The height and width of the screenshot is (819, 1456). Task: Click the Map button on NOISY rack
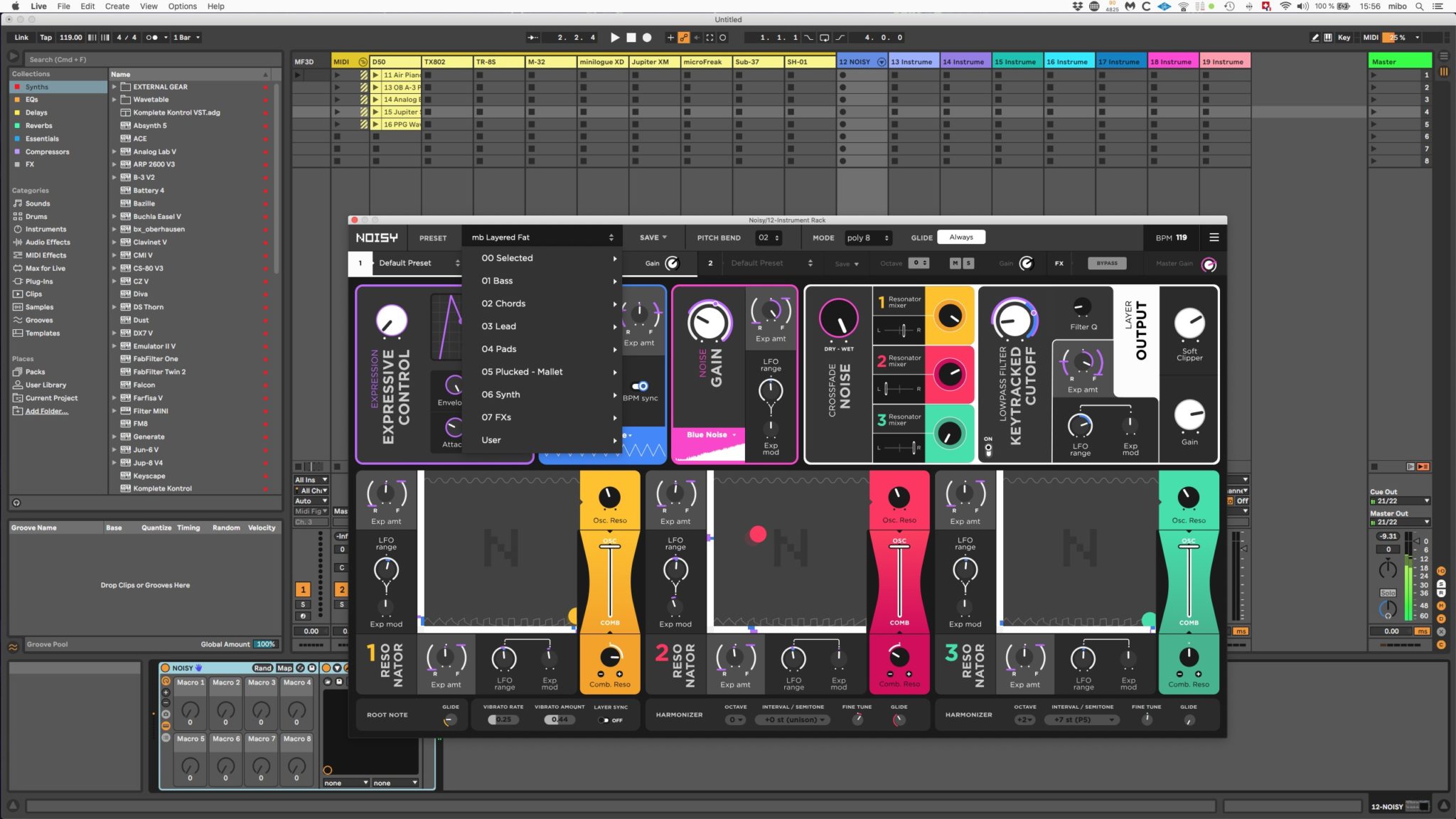coord(284,668)
